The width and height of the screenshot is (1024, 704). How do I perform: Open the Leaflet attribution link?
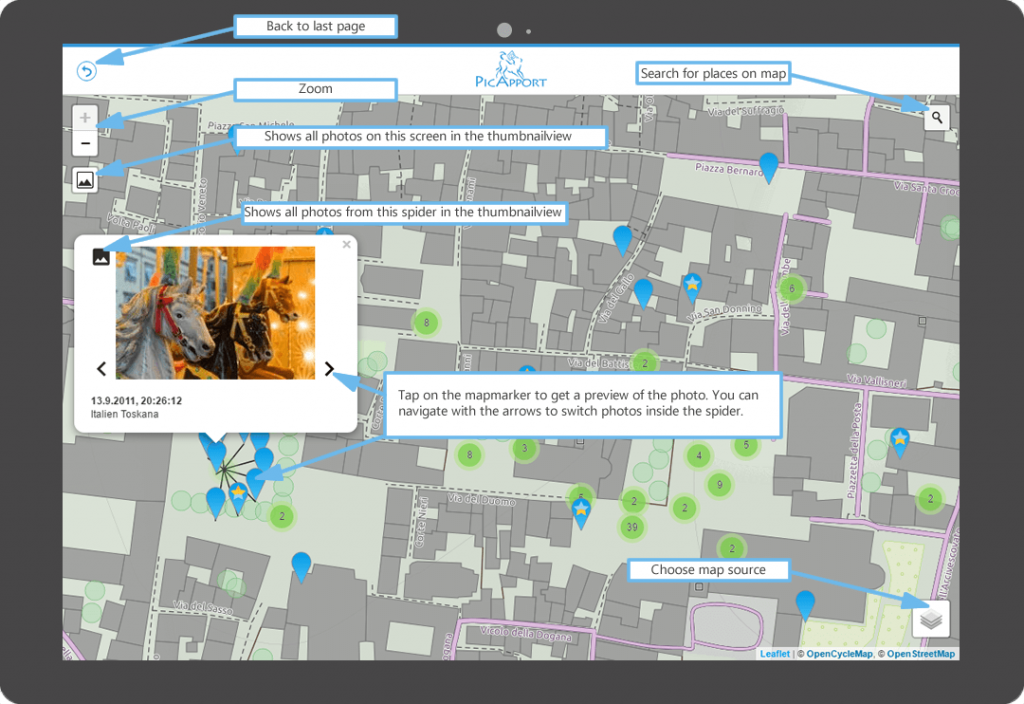click(x=774, y=654)
